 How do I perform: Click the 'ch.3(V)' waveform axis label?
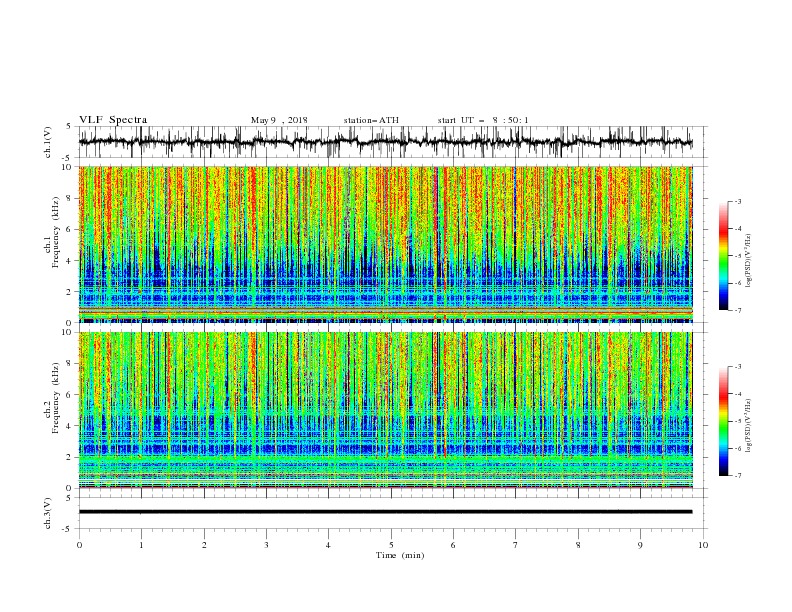[x=48, y=514]
